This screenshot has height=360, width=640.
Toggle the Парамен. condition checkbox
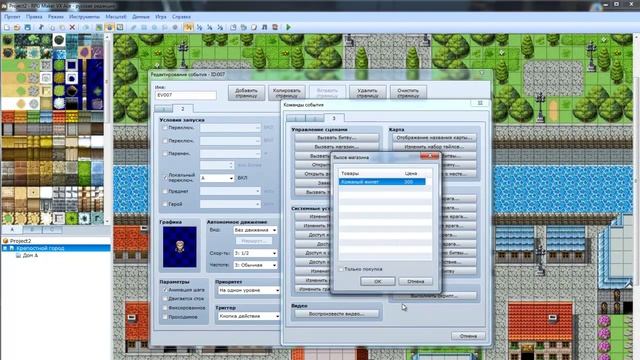pyautogui.click(x=165, y=153)
